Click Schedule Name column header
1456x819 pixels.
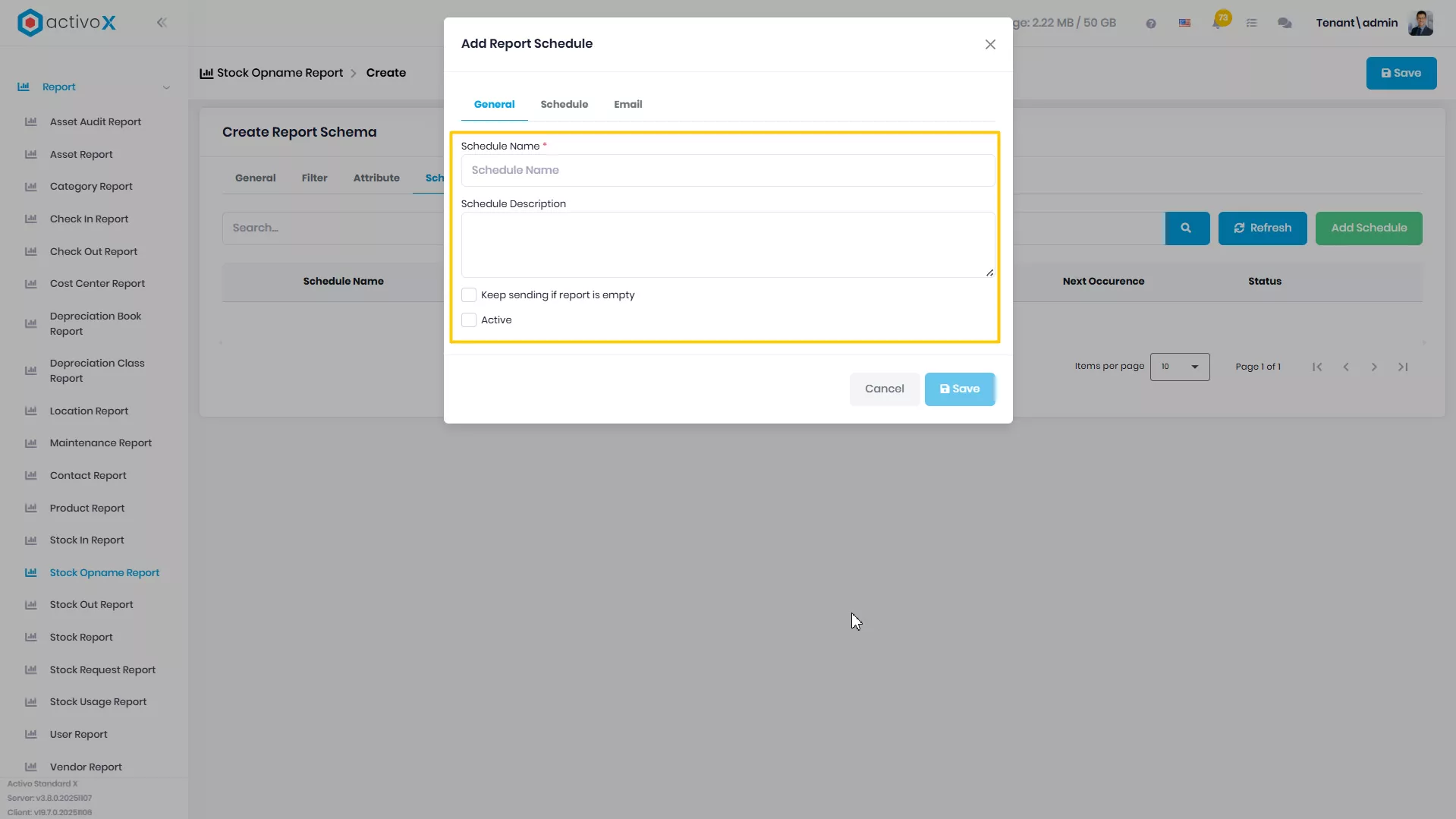[x=343, y=281]
